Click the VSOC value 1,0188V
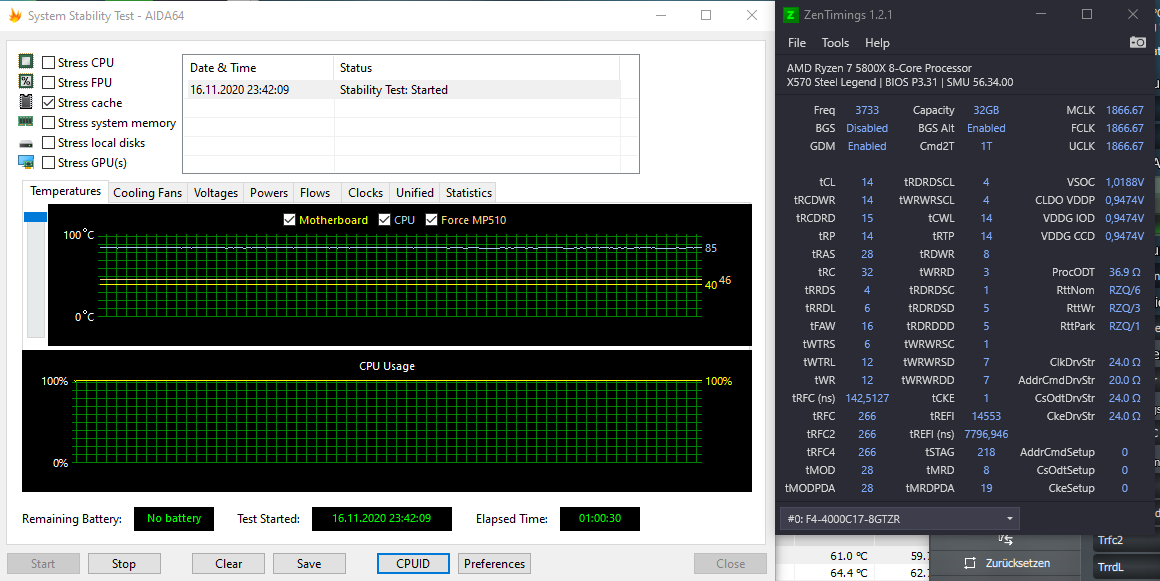The width and height of the screenshot is (1160, 581). pyautogui.click(x=1124, y=182)
